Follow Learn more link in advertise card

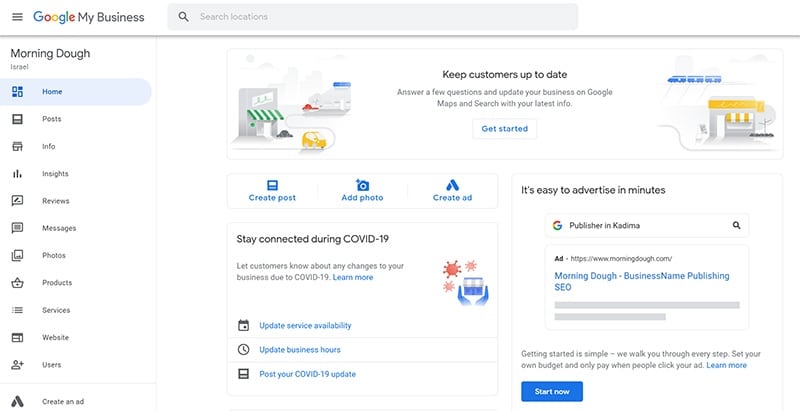[727, 366]
